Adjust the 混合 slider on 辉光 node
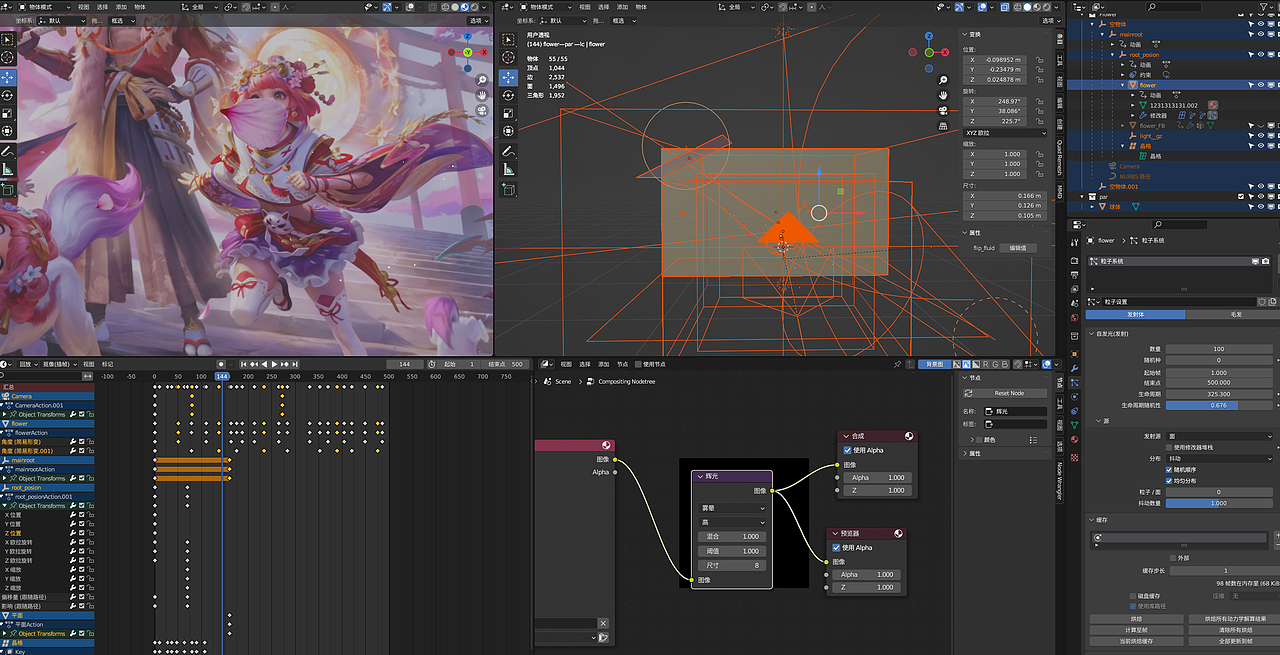 (732, 537)
